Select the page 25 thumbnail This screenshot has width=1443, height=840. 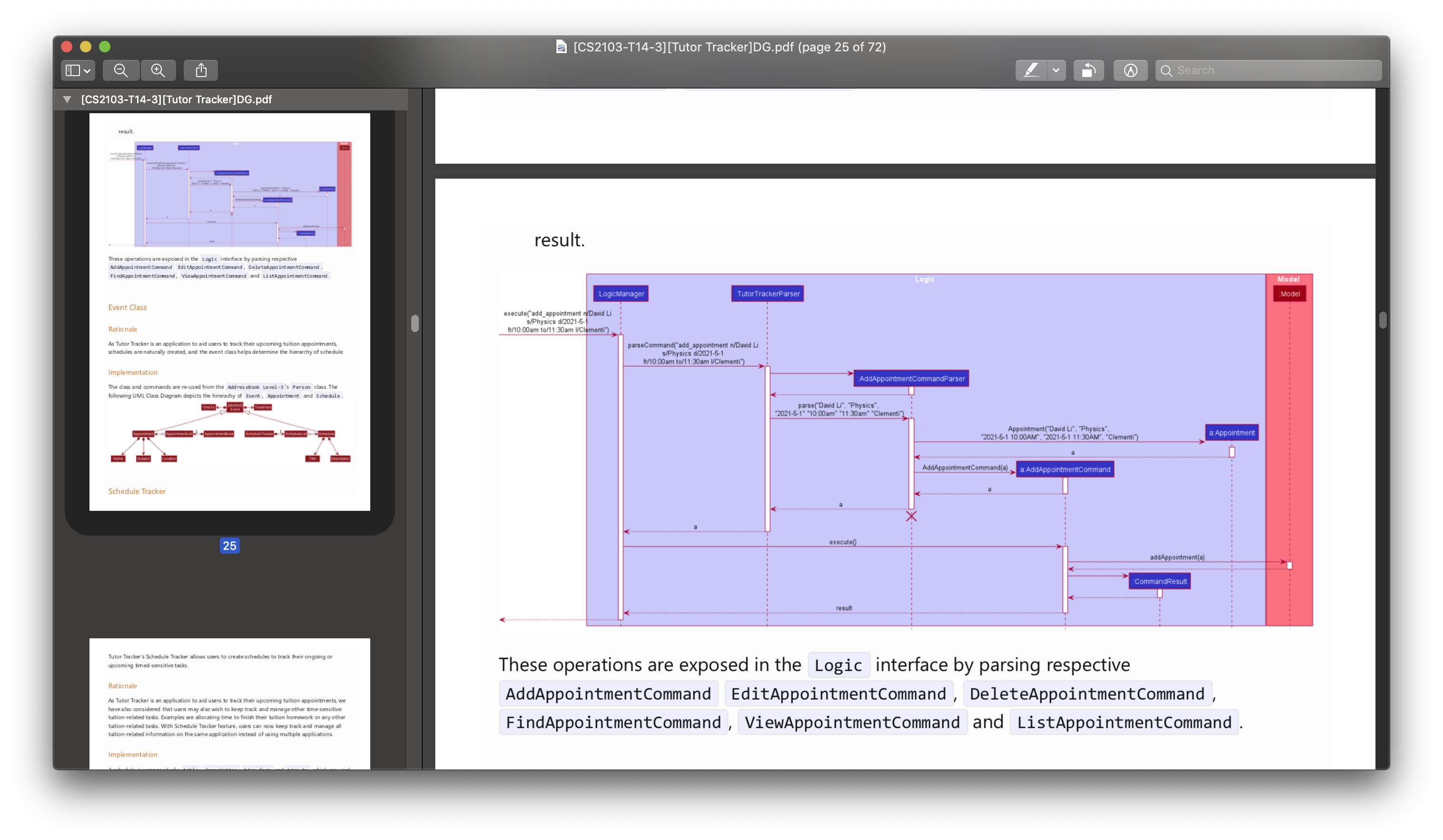tap(229, 312)
